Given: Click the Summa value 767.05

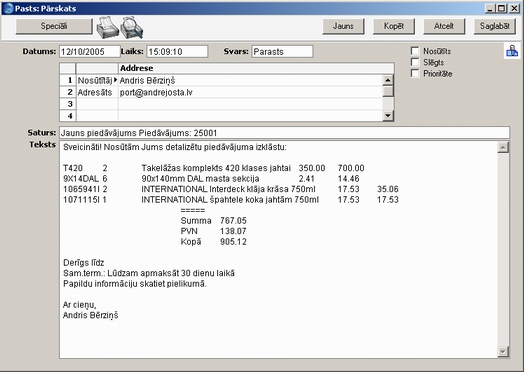Looking at the screenshot, I should (233, 221).
